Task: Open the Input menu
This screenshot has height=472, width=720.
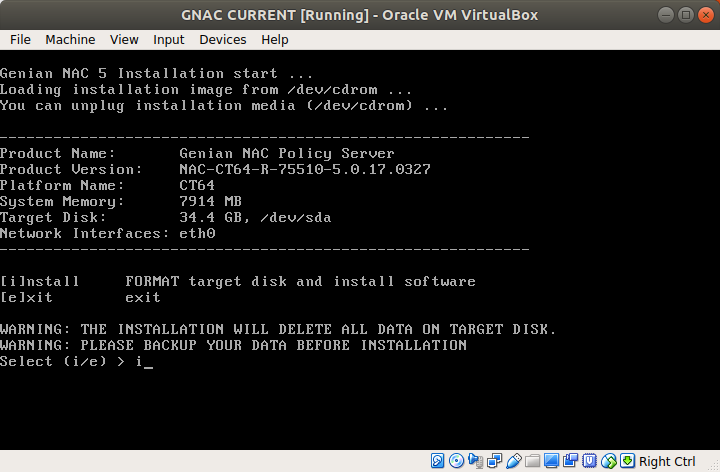Action: pyautogui.click(x=168, y=39)
